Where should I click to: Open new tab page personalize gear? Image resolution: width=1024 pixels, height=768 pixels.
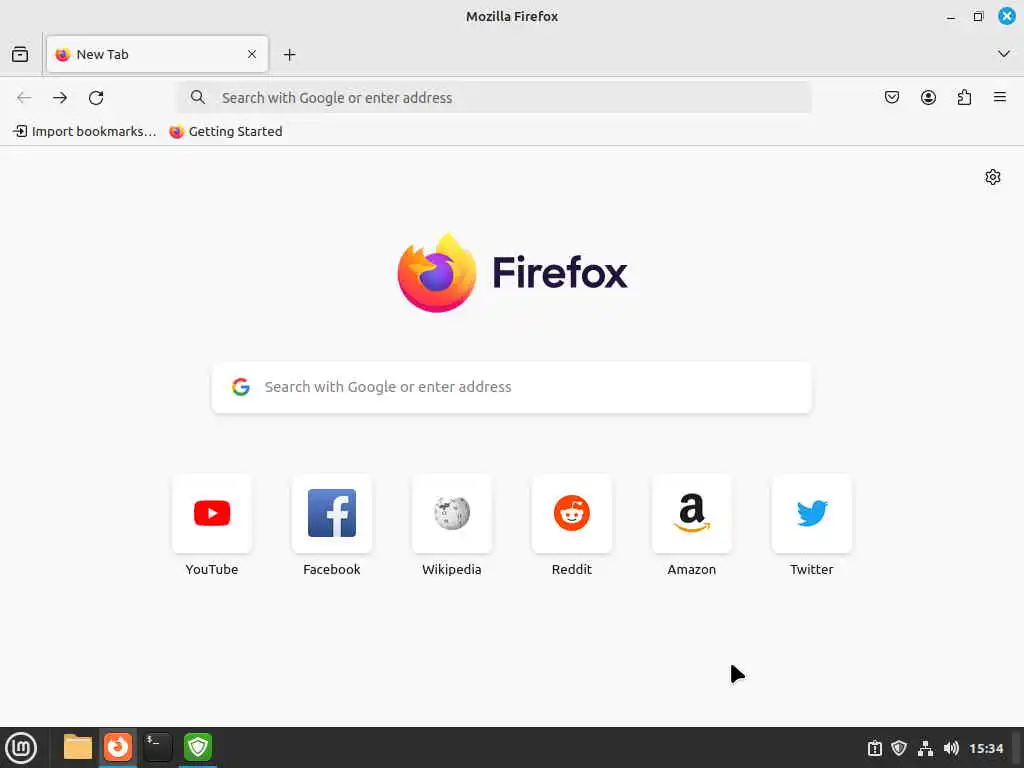click(x=993, y=177)
